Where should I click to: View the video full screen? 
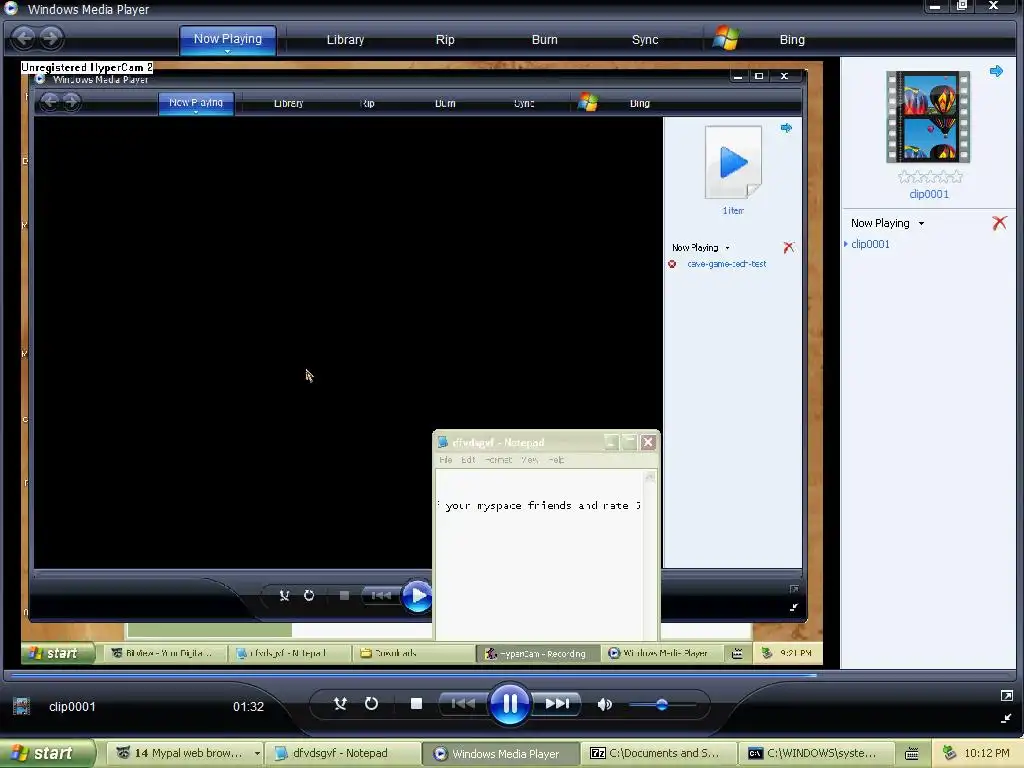1006,696
